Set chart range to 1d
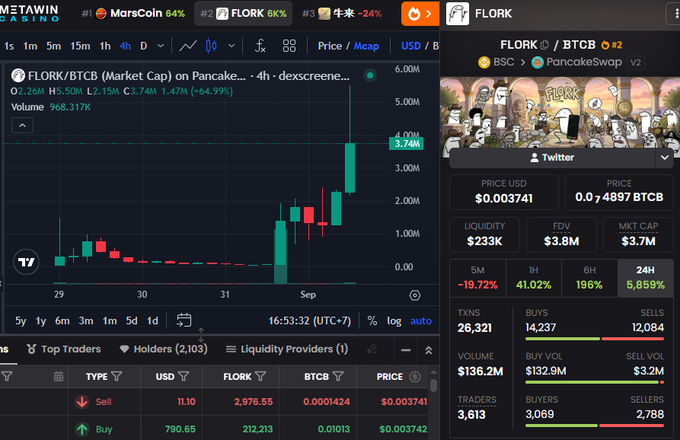Screen dimensions: 680x440 (152, 321)
